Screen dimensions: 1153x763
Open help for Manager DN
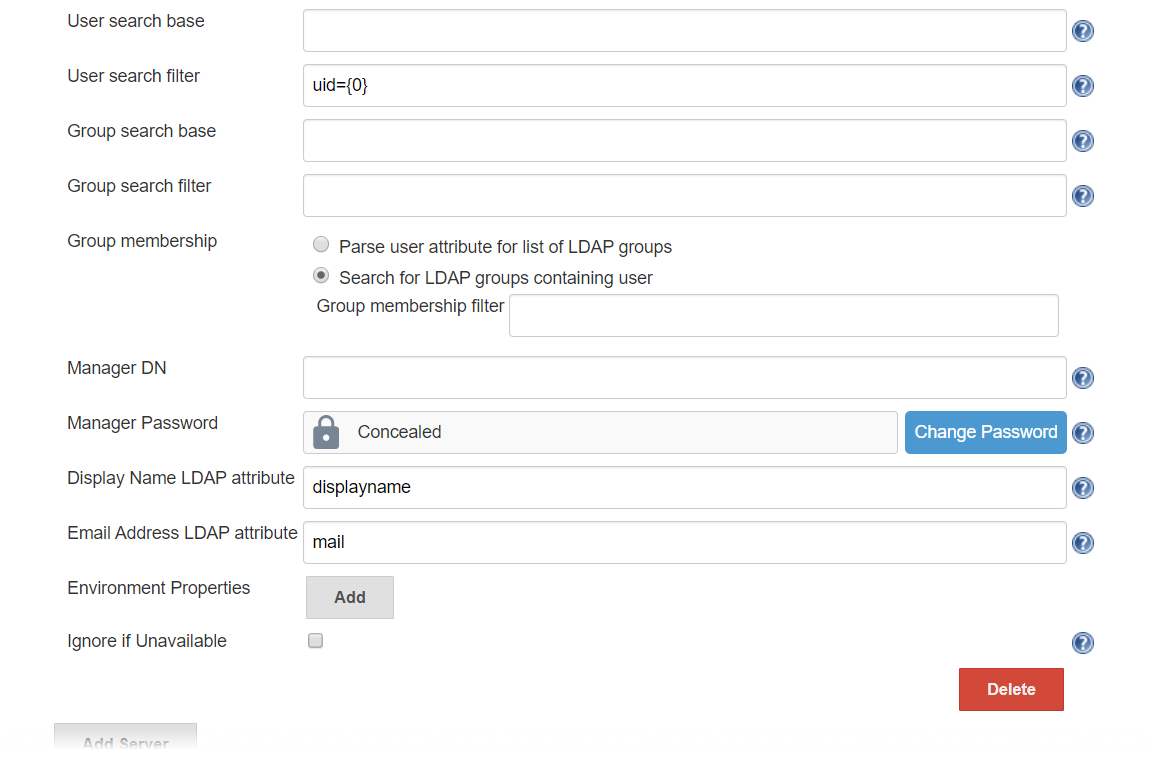click(x=1082, y=378)
